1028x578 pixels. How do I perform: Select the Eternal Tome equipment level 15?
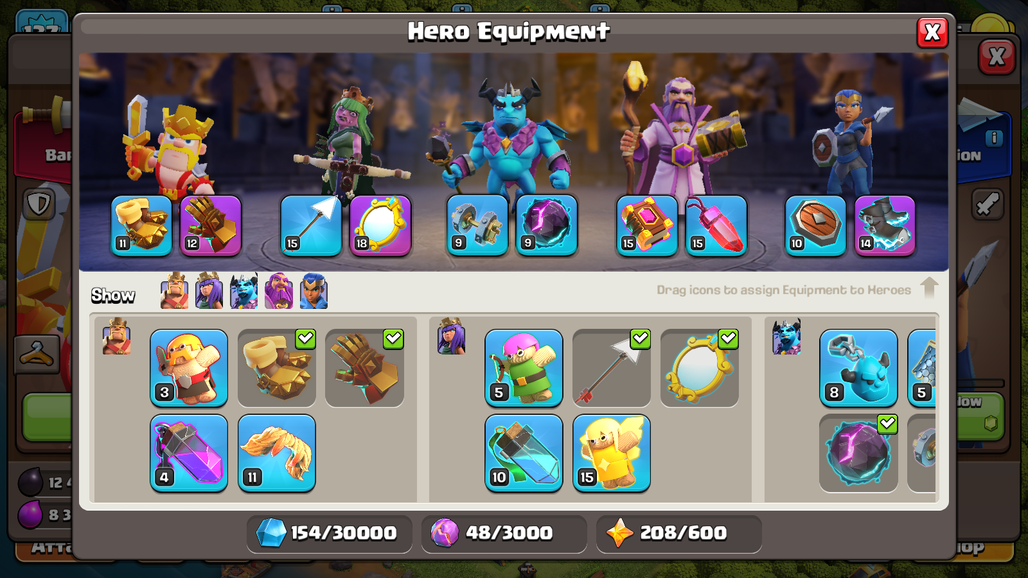[646, 225]
